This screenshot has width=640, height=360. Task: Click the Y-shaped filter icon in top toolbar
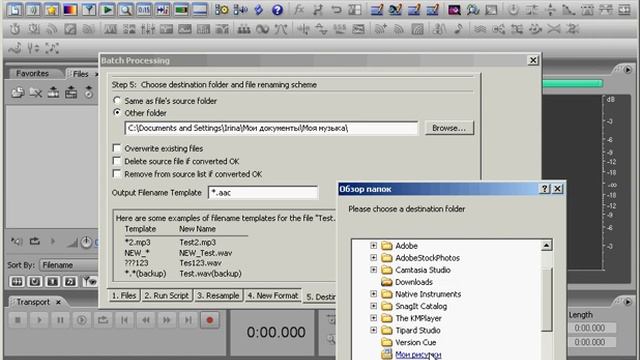pyautogui.click(x=89, y=9)
